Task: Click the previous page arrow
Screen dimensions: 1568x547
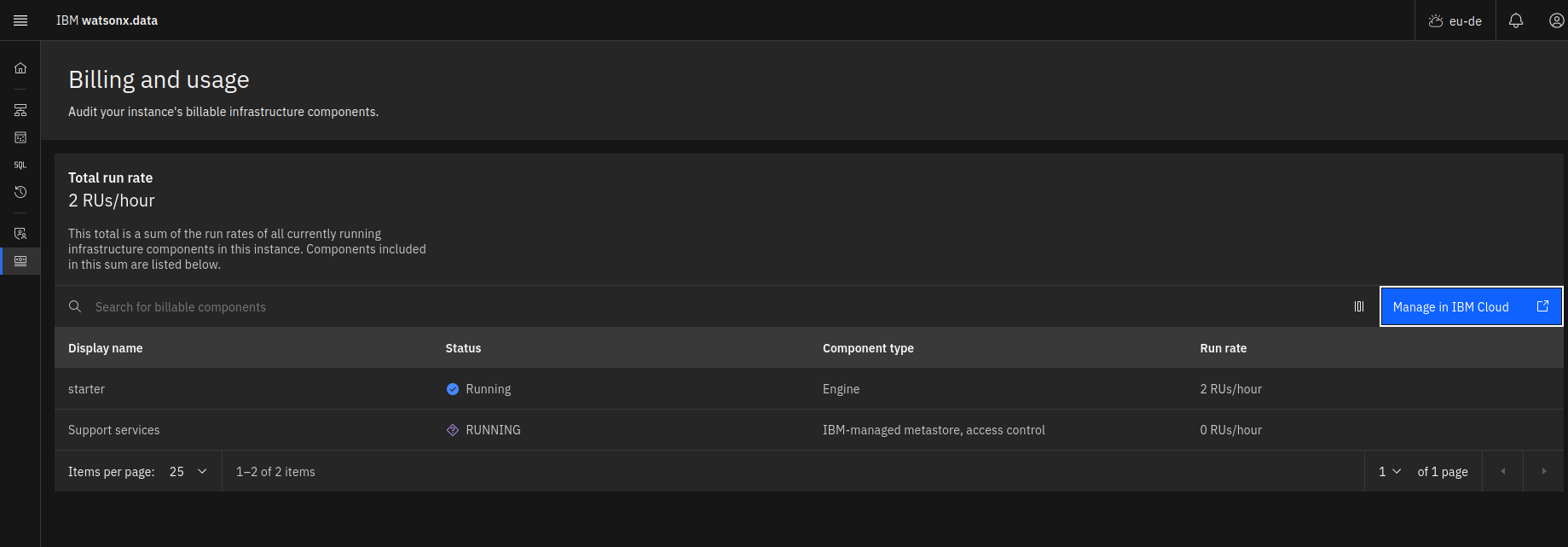Action: click(1502, 471)
